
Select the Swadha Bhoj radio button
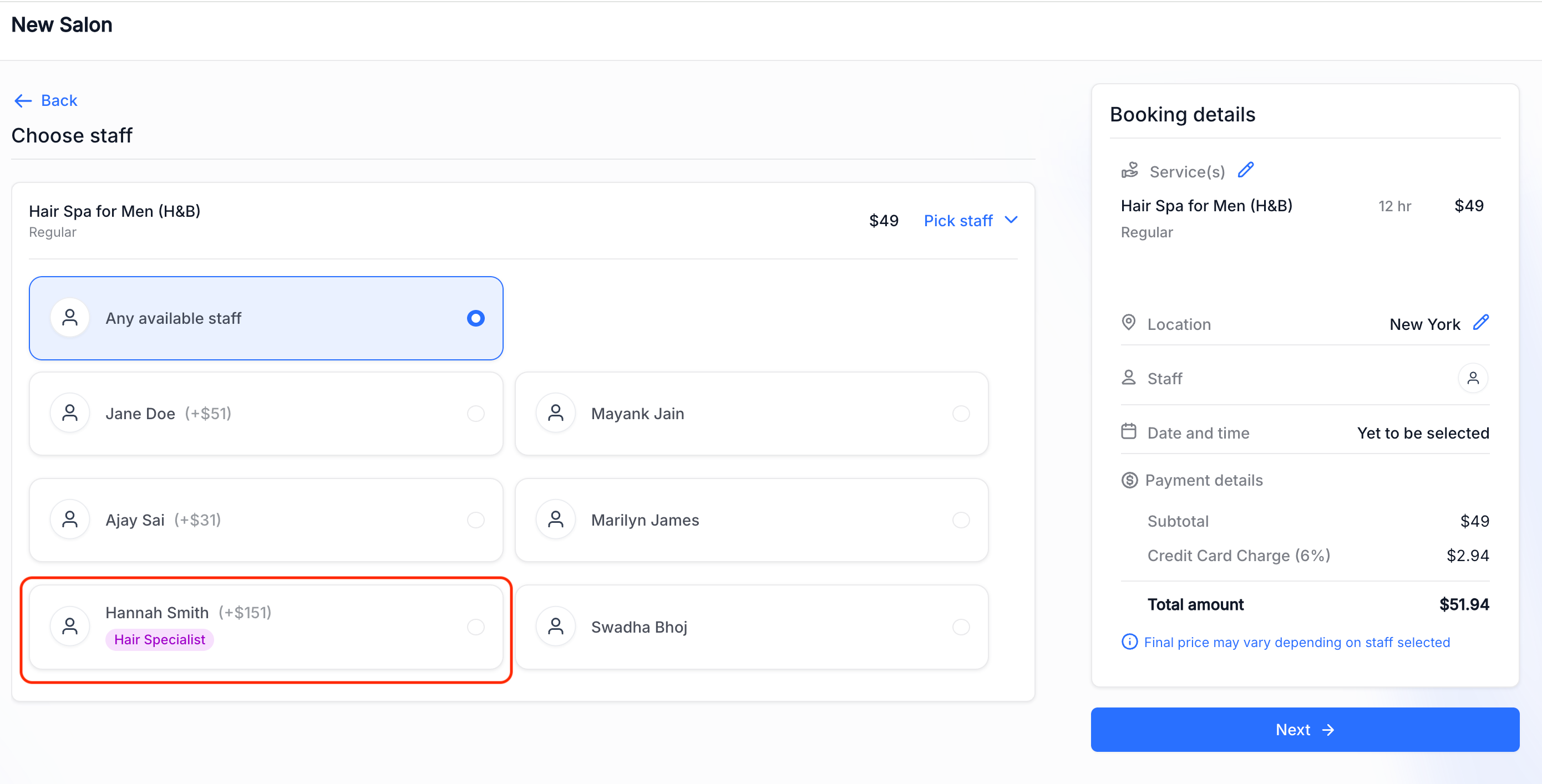tap(961, 627)
